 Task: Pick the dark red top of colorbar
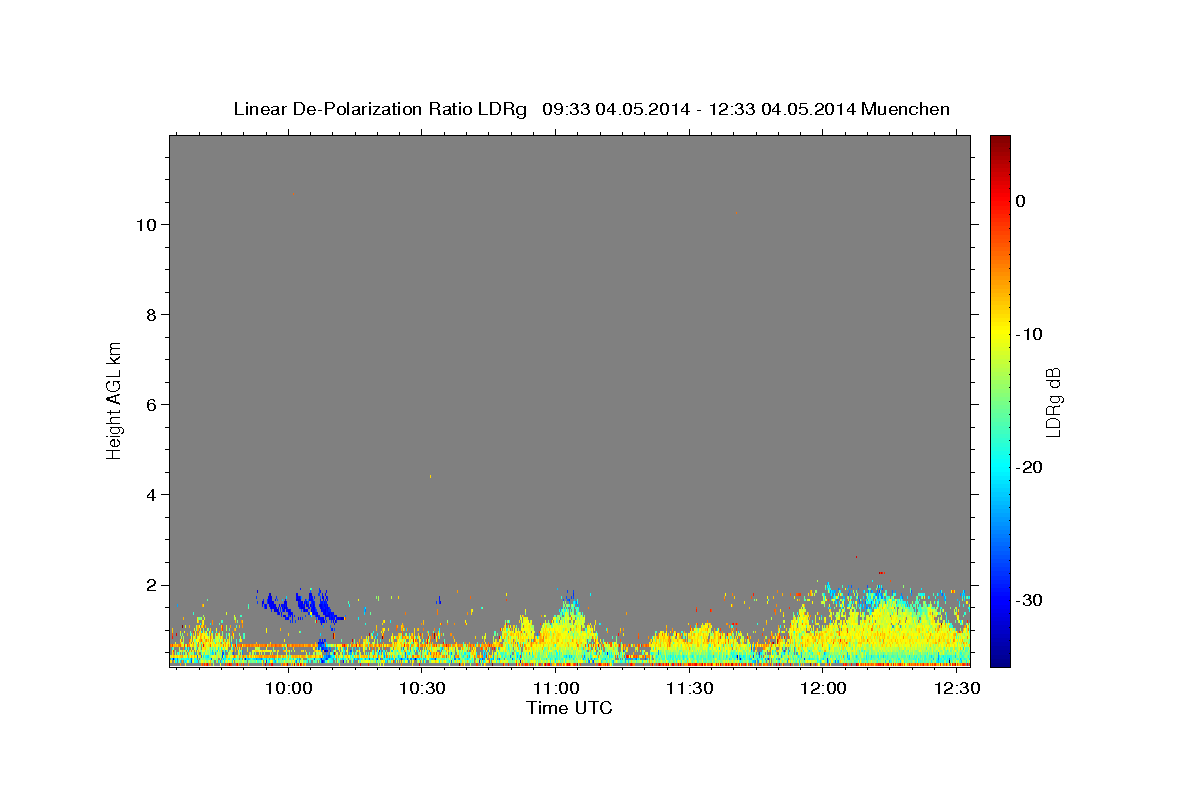[1000, 142]
